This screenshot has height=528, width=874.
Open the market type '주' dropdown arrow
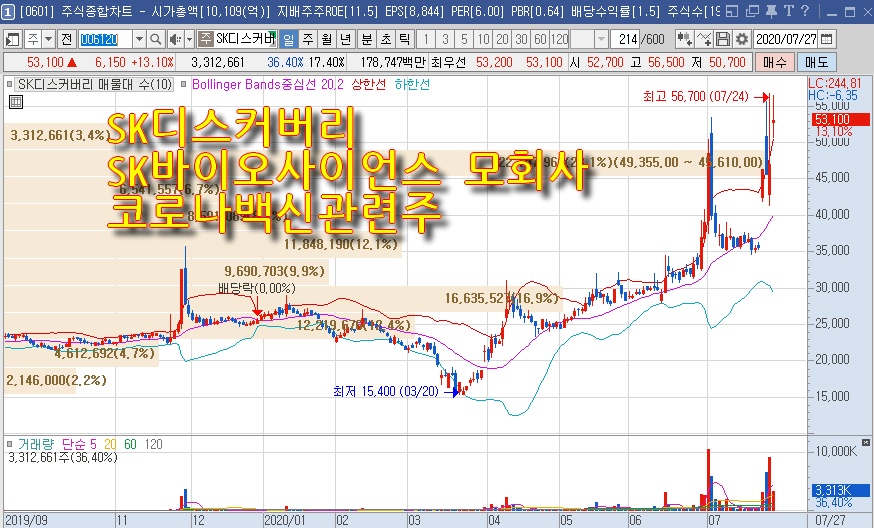(x=48, y=39)
